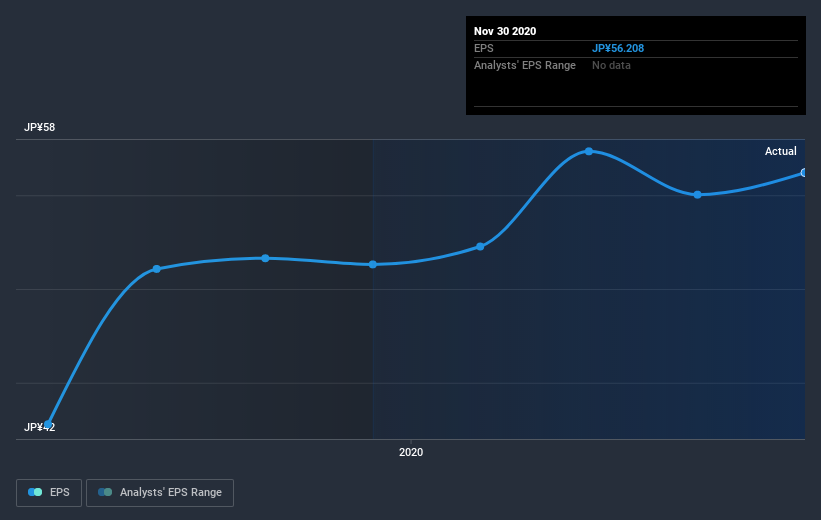Select the last data point under Actual
The height and width of the screenshot is (520, 821).
click(803, 173)
